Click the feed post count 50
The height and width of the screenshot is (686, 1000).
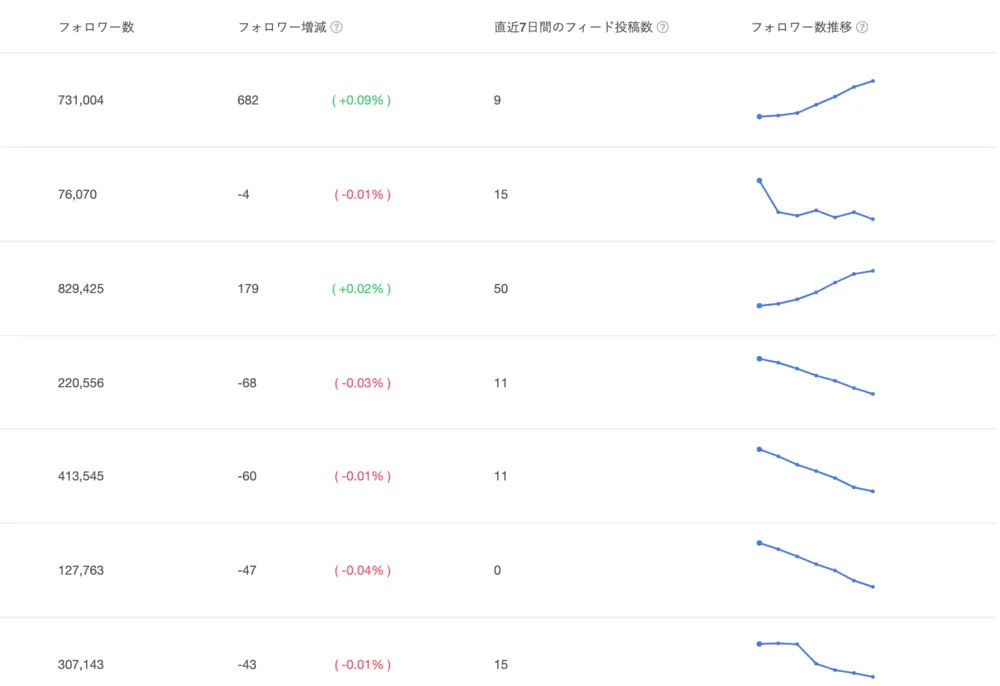coord(501,289)
